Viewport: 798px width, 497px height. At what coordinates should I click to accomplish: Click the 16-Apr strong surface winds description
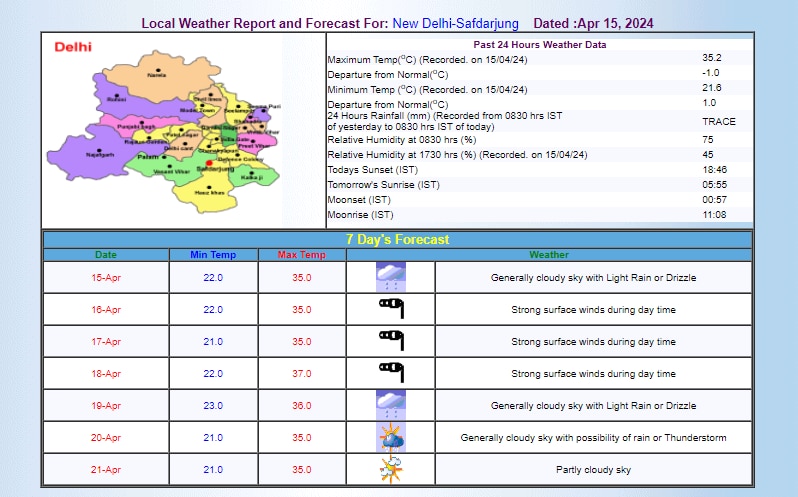click(x=593, y=310)
